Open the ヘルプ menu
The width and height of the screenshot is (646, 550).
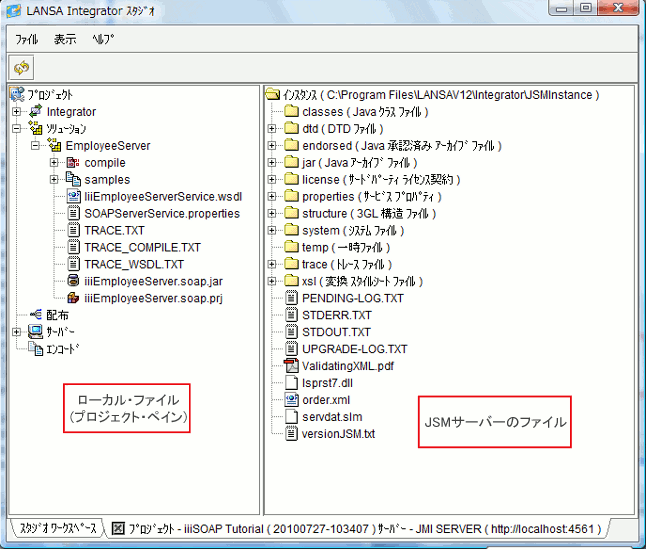coord(103,40)
